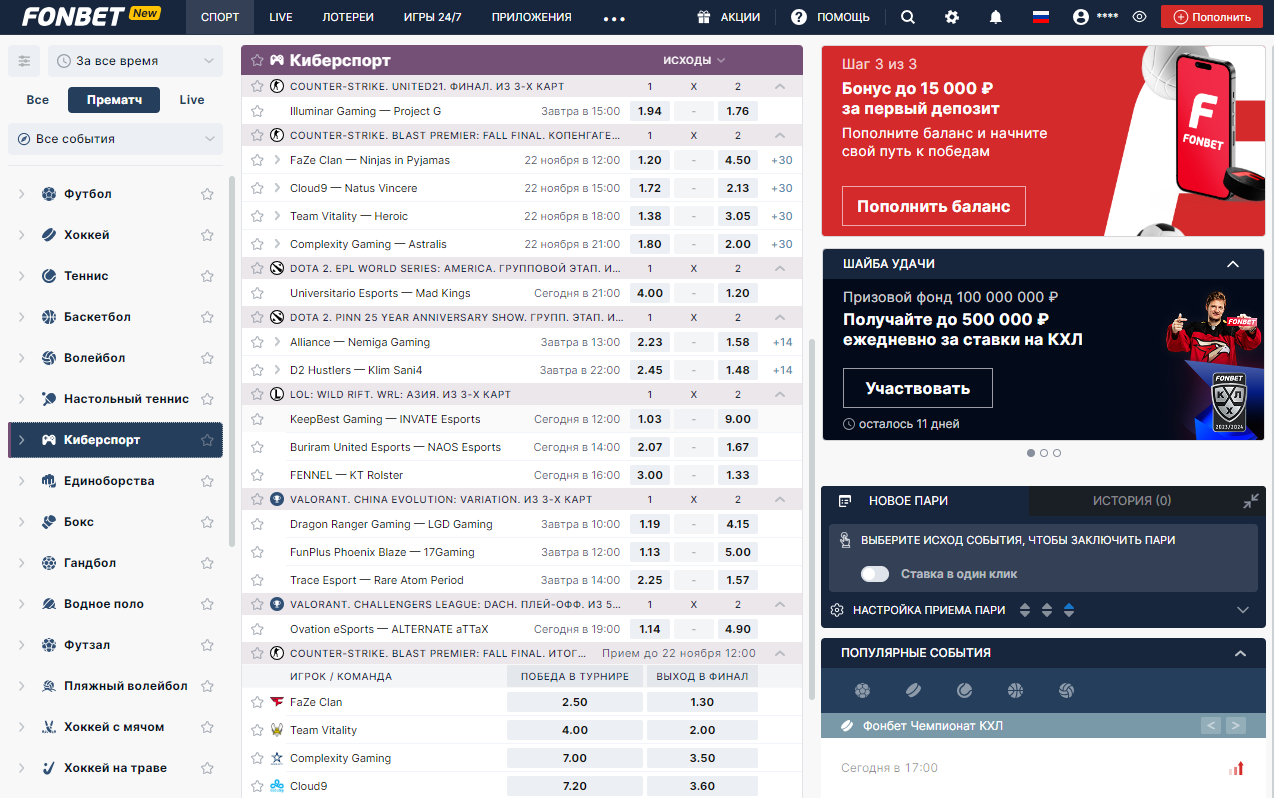
Task: Toggle Ставка в один клик switch
Action: tap(875, 574)
